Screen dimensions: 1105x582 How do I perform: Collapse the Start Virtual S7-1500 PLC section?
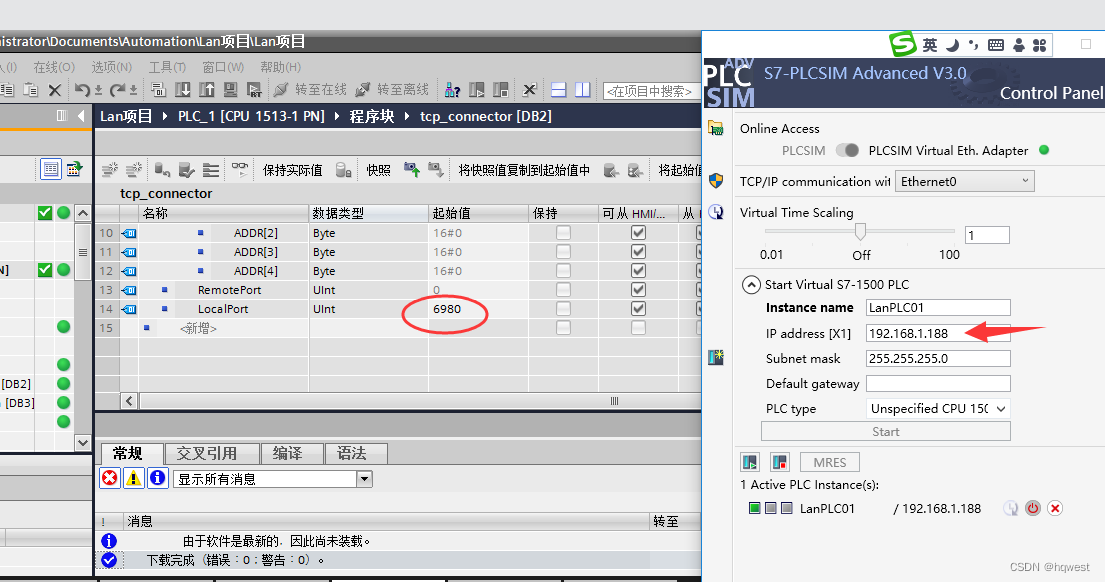(751, 285)
